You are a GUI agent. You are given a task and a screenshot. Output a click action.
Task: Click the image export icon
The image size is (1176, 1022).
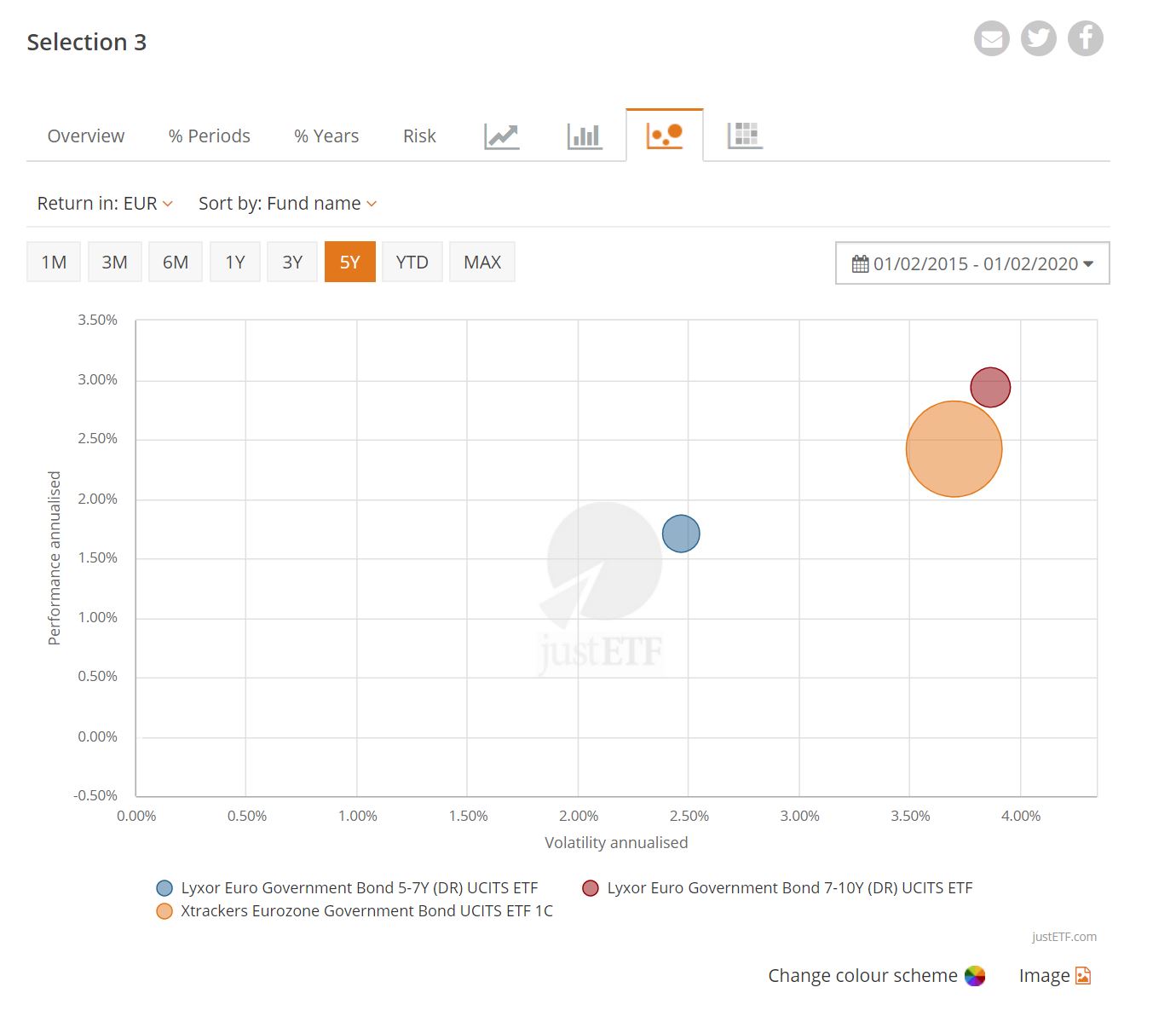1083,976
